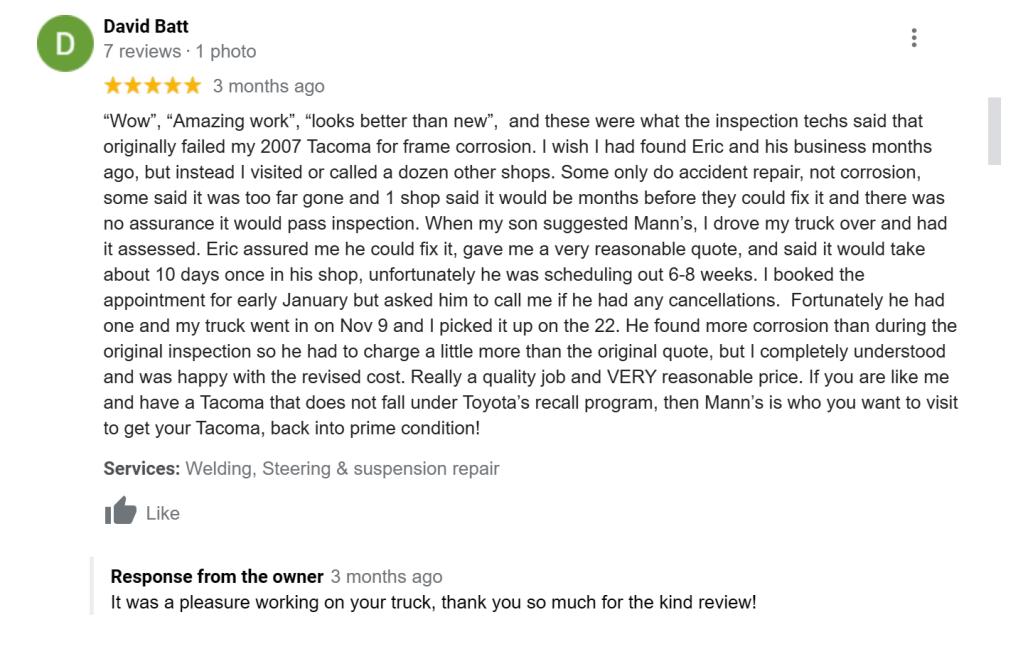Click the owner's "It was a pleasure" reply text
This screenshot has height=654, width=1023.
(x=433, y=603)
